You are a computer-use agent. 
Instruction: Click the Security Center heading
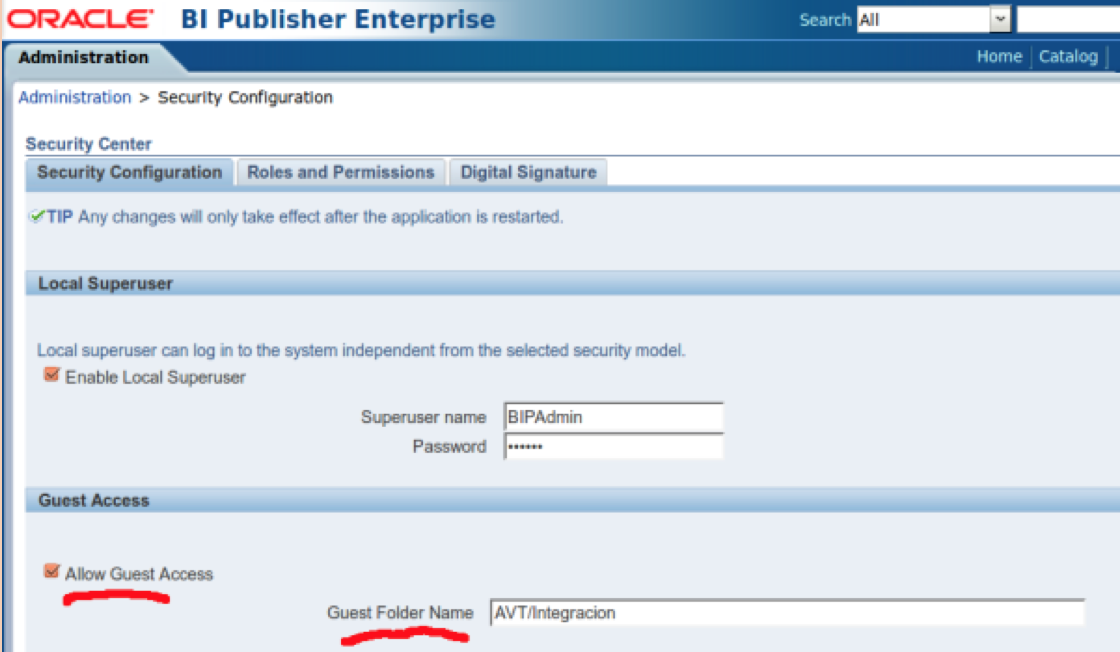click(89, 144)
